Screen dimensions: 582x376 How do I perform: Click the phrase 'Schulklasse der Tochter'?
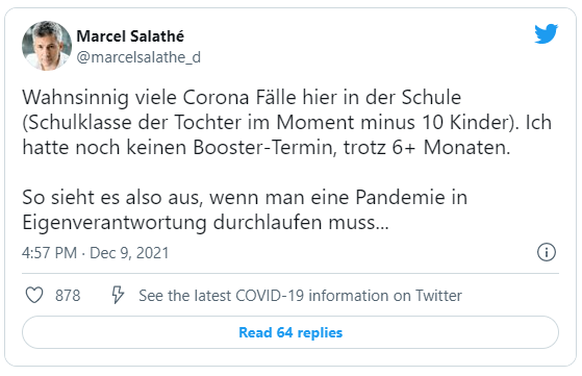coord(132,122)
